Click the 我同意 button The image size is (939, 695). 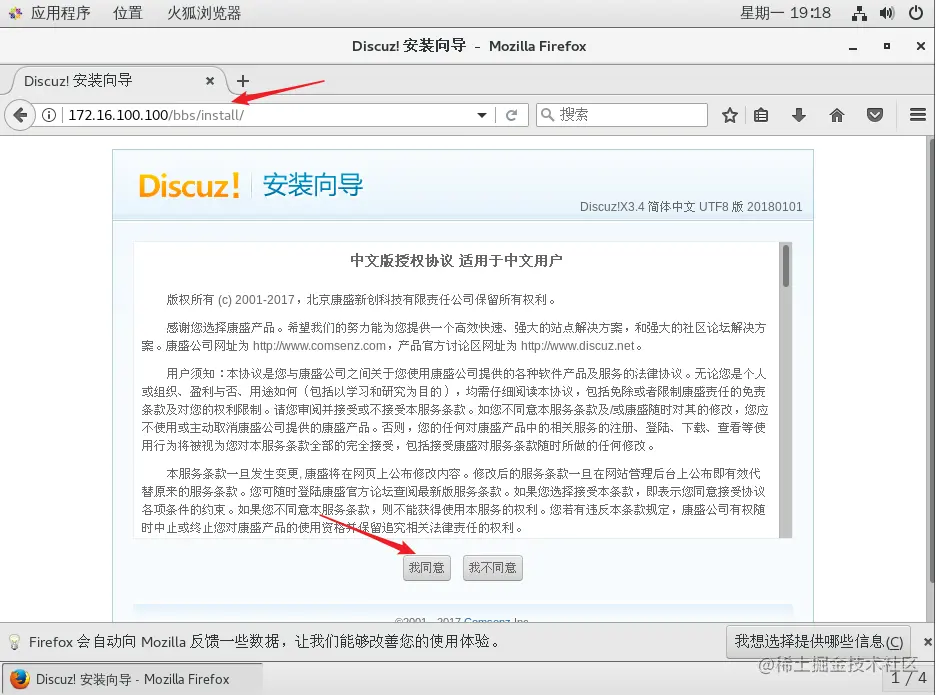point(426,567)
